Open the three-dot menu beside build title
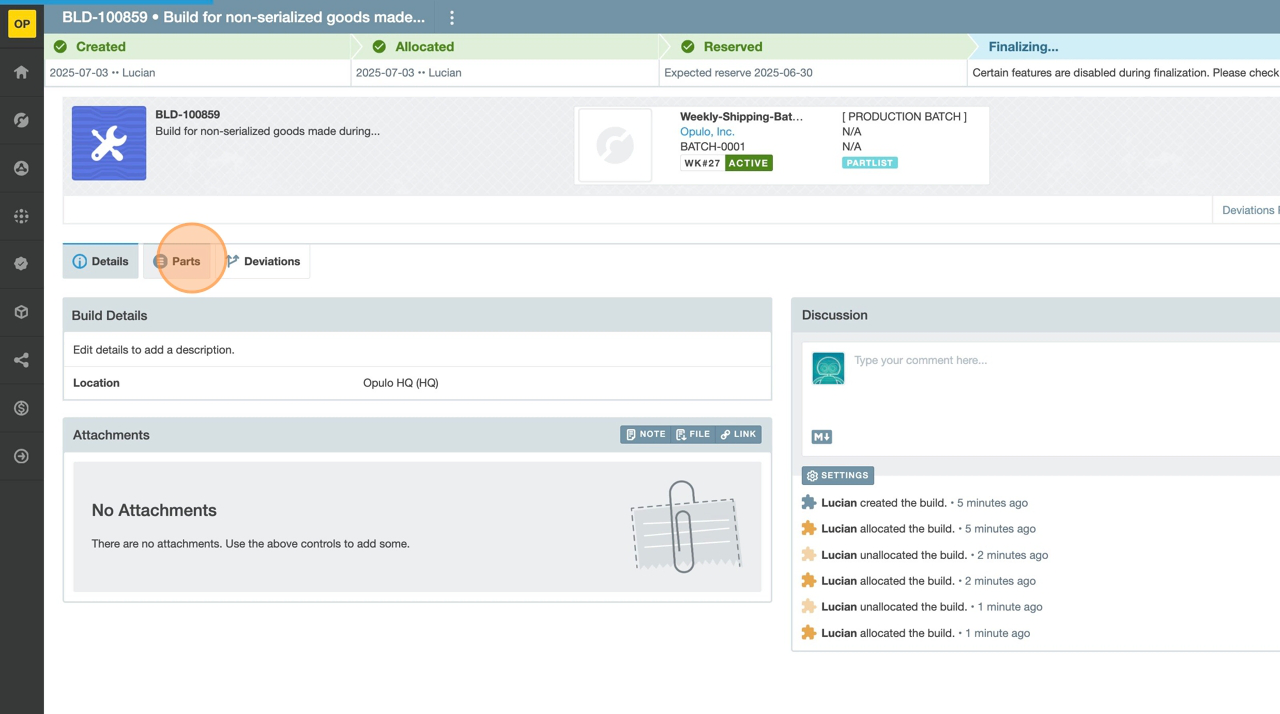Viewport: 1280px width, 714px height. click(x=452, y=18)
